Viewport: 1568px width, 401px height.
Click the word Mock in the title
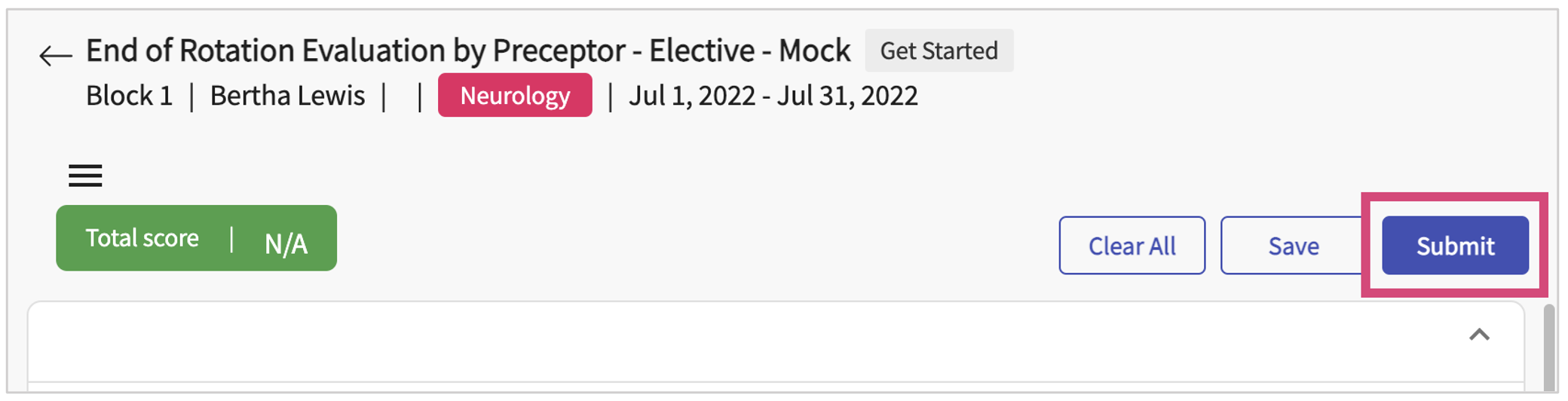[814, 51]
